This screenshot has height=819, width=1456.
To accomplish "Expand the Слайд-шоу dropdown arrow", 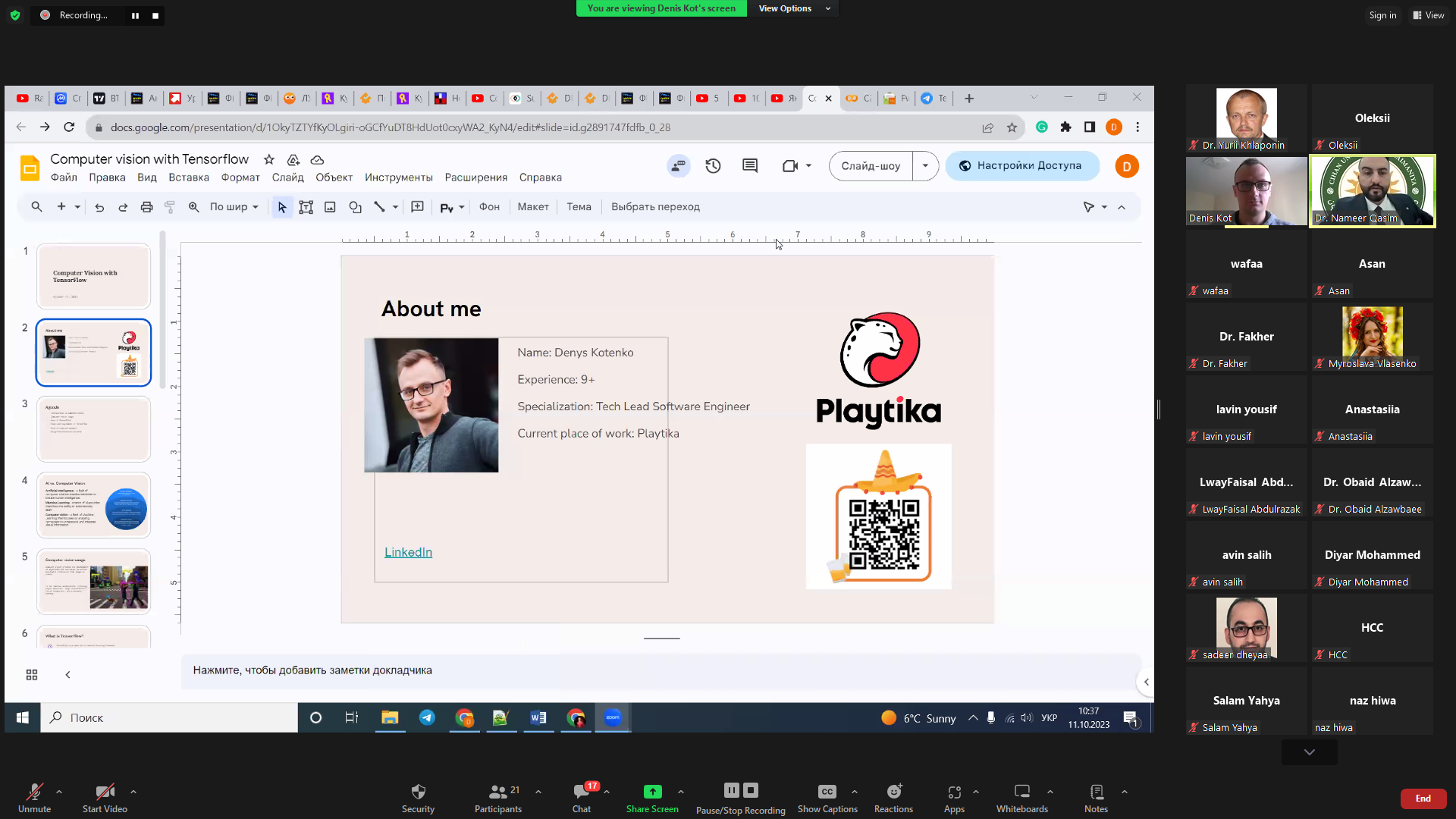I will (x=925, y=166).
